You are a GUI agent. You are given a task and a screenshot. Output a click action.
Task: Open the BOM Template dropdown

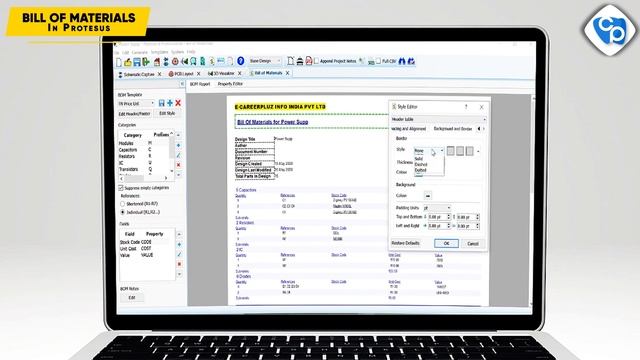(x=136, y=104)
